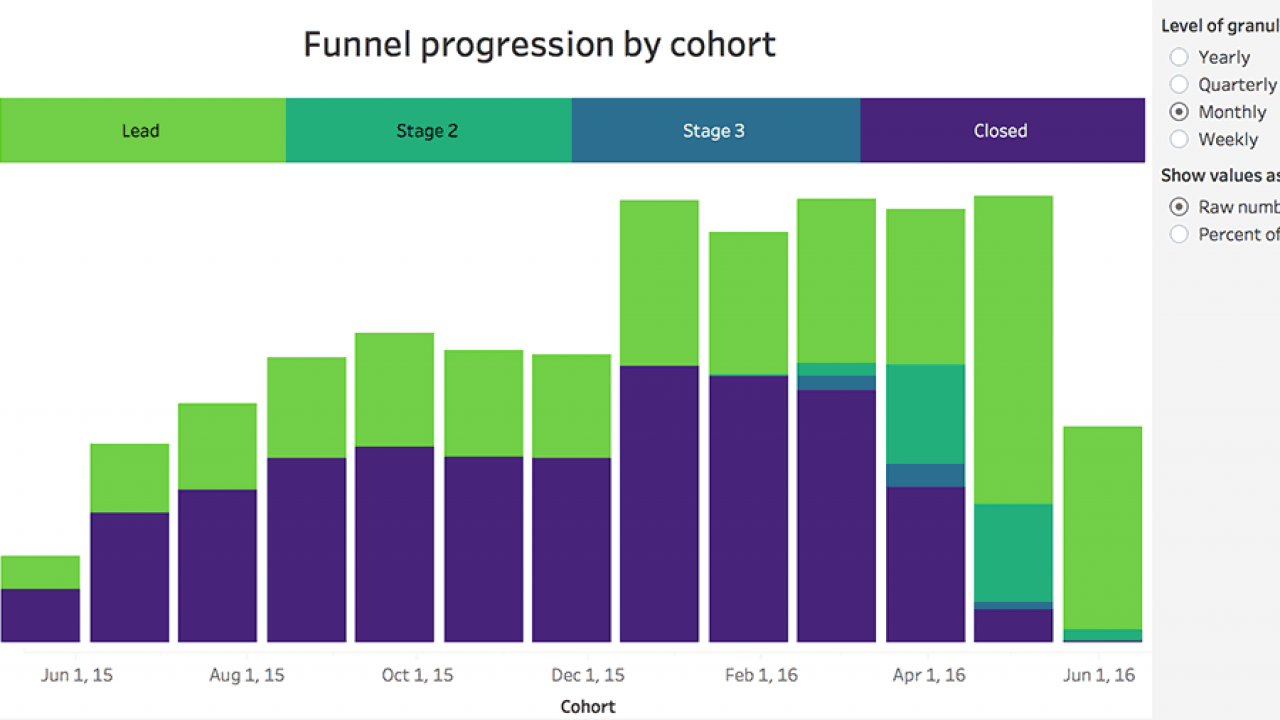Image resolution: width=1280 pixels, height=720 pixels.
Task: Click the Funnel progression by cohort title
Action: [538, 44]
